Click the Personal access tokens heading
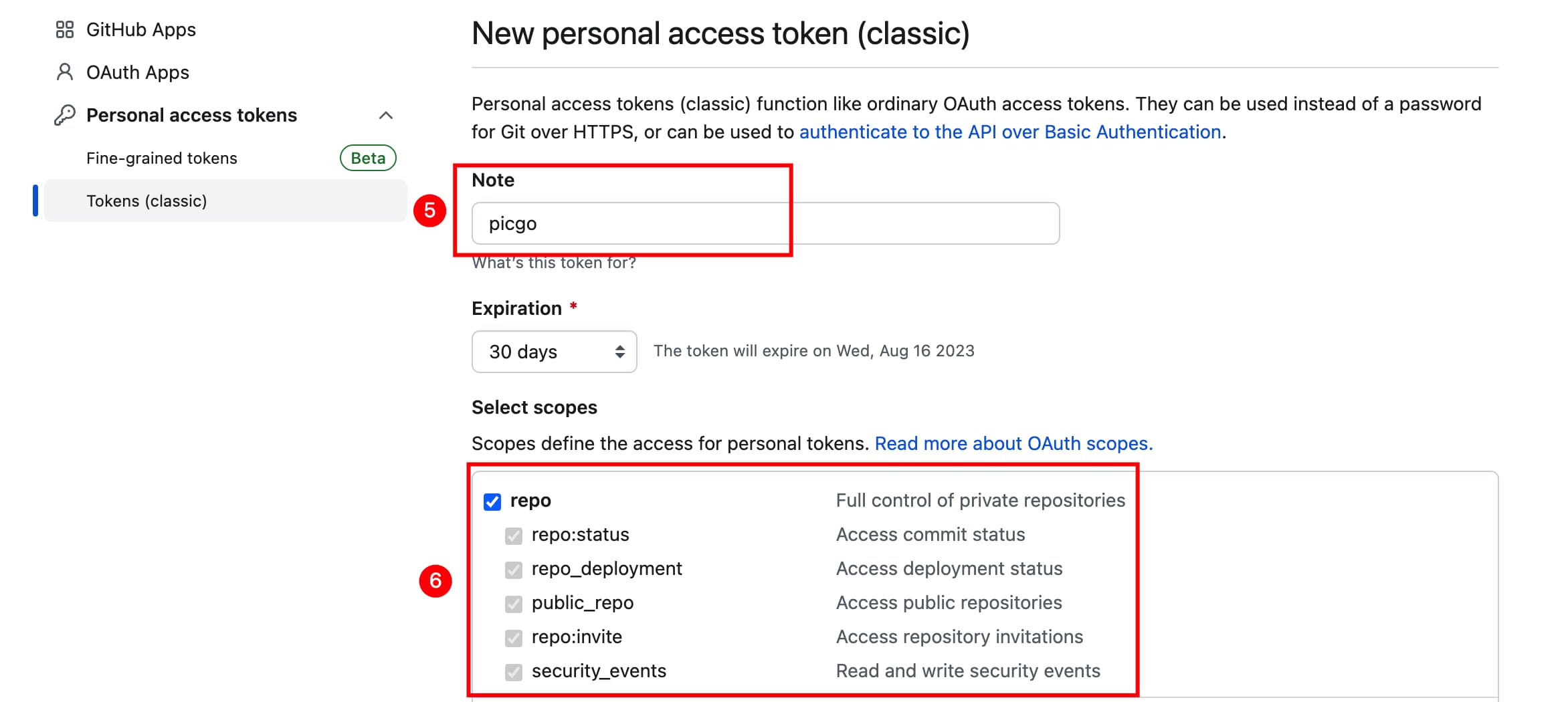The image size is (1568, 702). 191,115
